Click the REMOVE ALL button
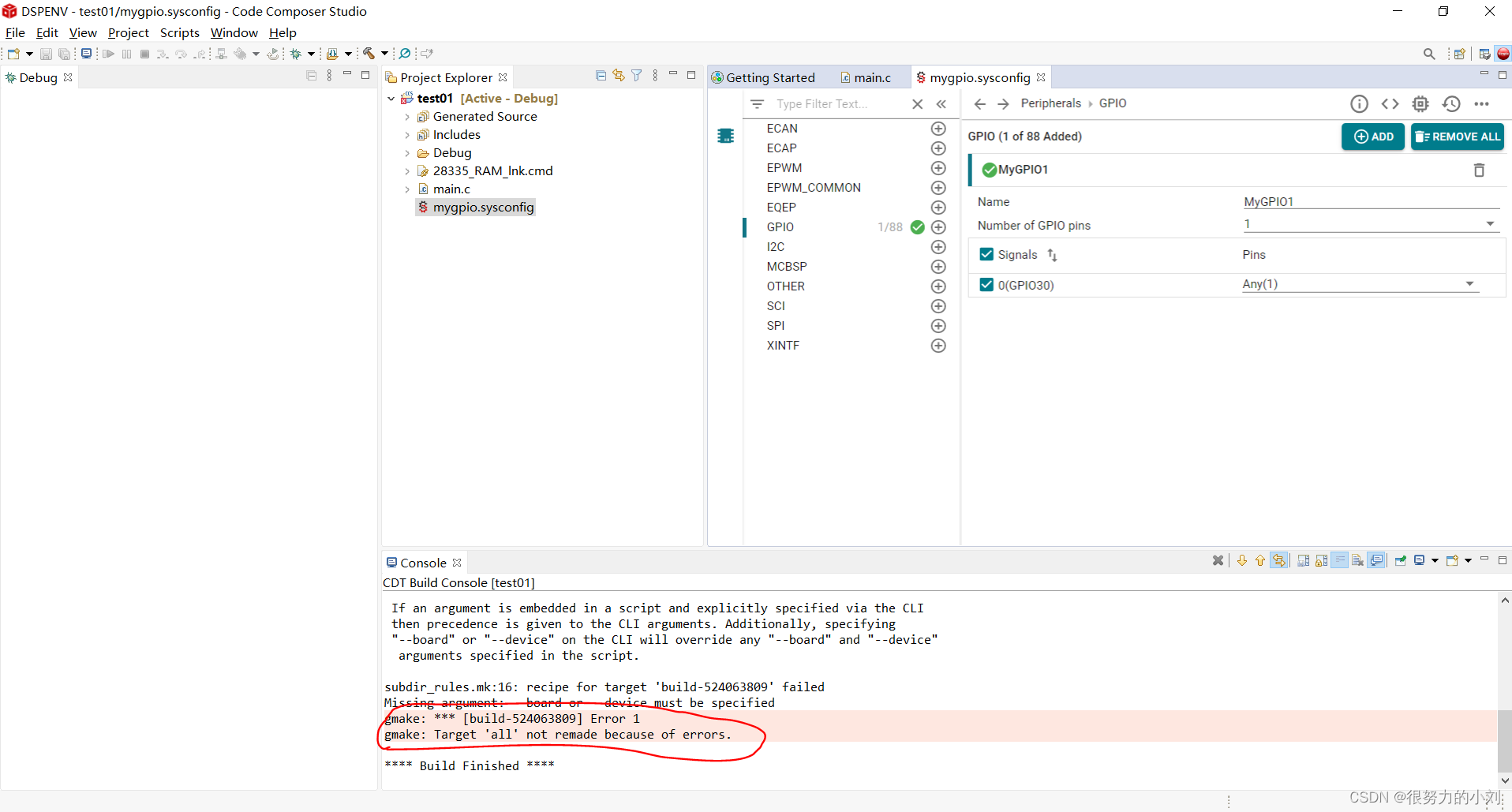The width and height of the screenshot is (1512, 812). [x=1458, y=137]
